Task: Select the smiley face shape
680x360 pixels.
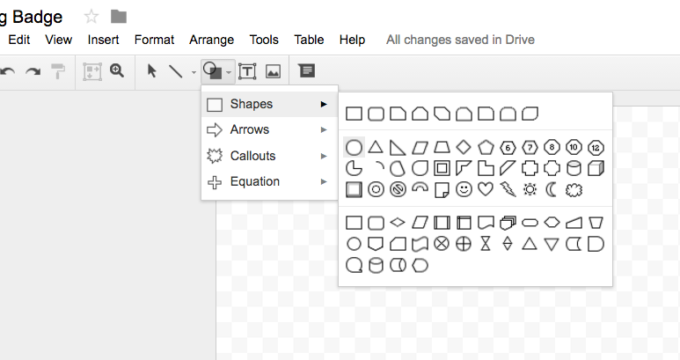Action: (464, 190)
